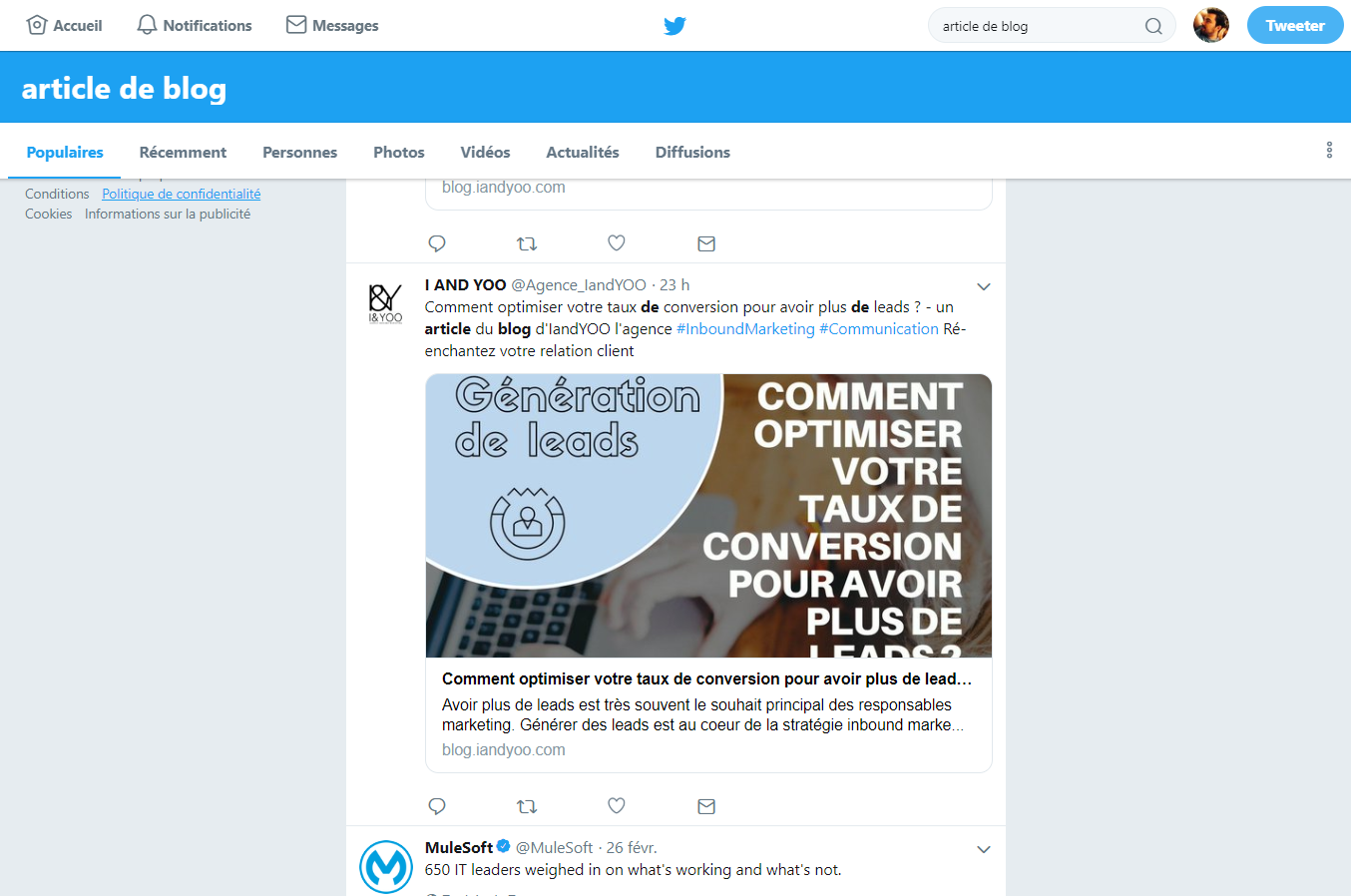The image size is (1351, 896).
Task: Click the 'article de blog' page heading
Action: pyautogui.click(x=124, y=89)
